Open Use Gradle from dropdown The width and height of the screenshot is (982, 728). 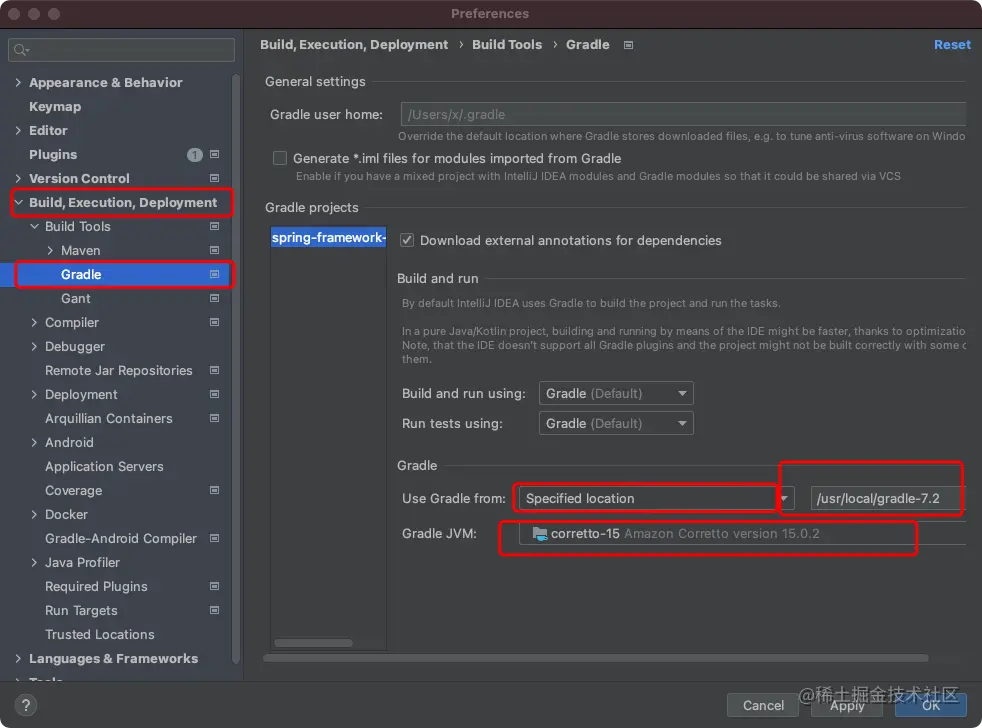(x=656, y=499)
